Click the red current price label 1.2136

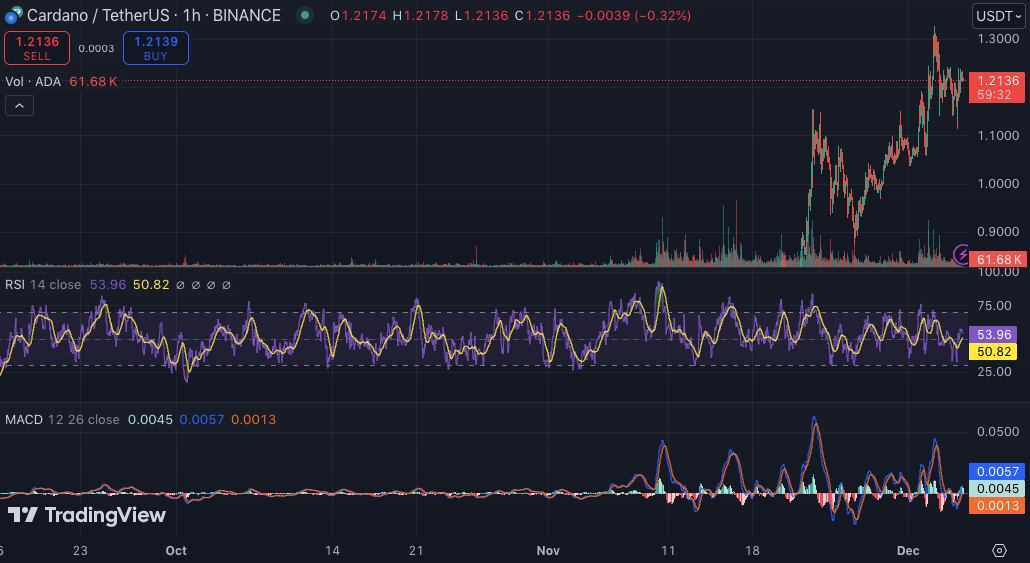(x=997, y=80)
